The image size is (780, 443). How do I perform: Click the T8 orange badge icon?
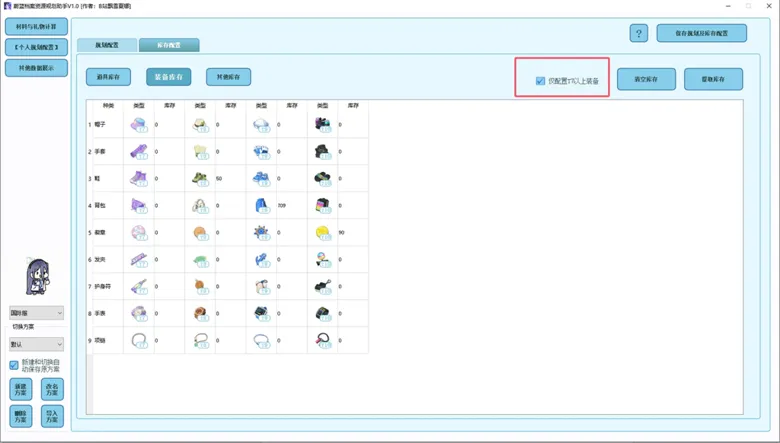tap(200, 232)
